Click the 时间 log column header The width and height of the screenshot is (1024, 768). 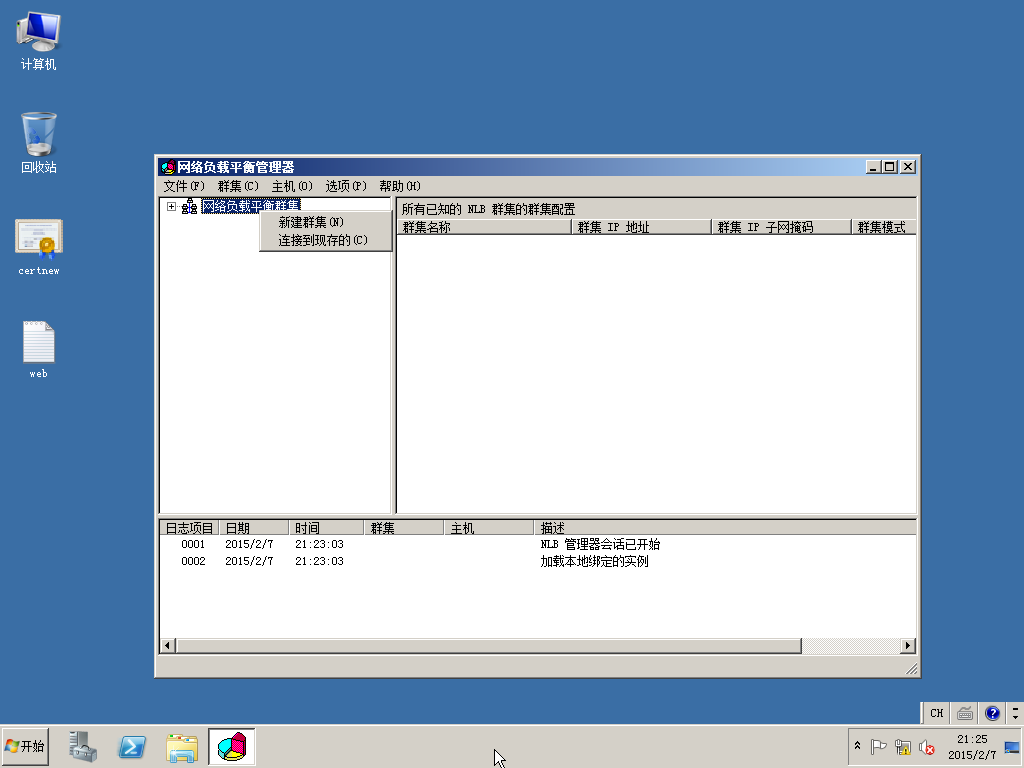tap(326, 528)
